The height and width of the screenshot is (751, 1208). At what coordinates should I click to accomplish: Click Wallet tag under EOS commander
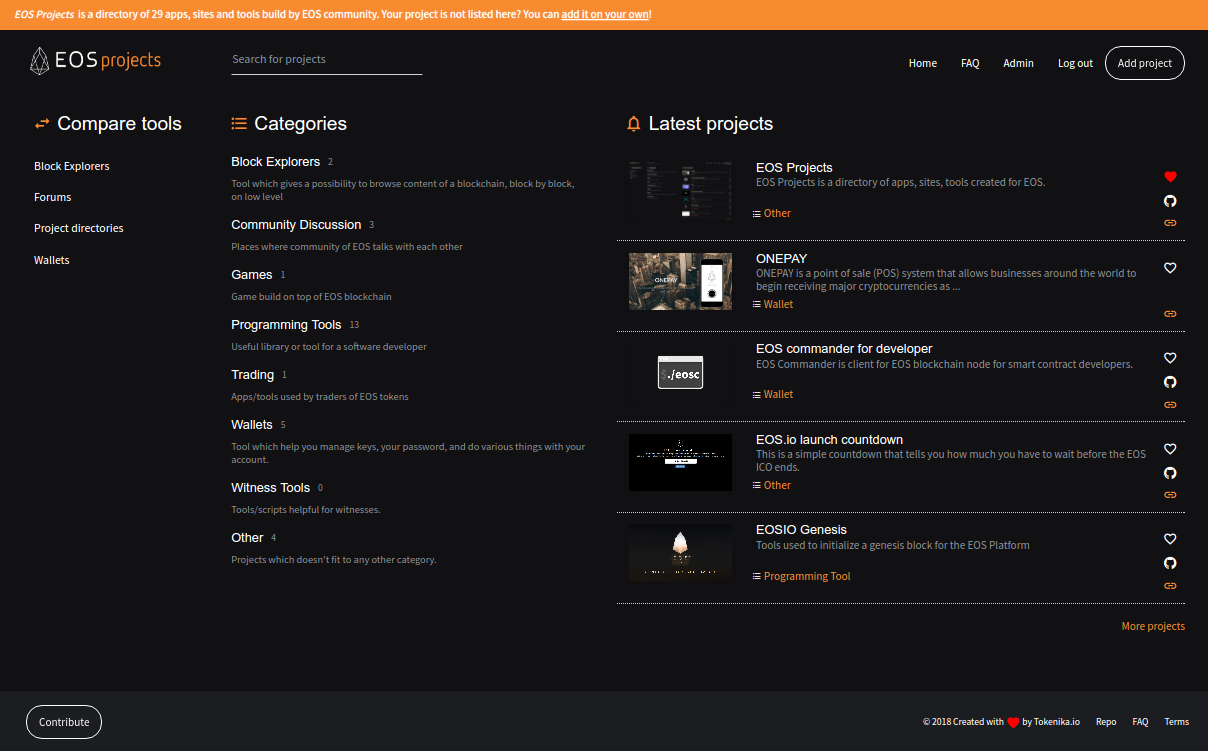pyautogui.click(x=778, y=394)
